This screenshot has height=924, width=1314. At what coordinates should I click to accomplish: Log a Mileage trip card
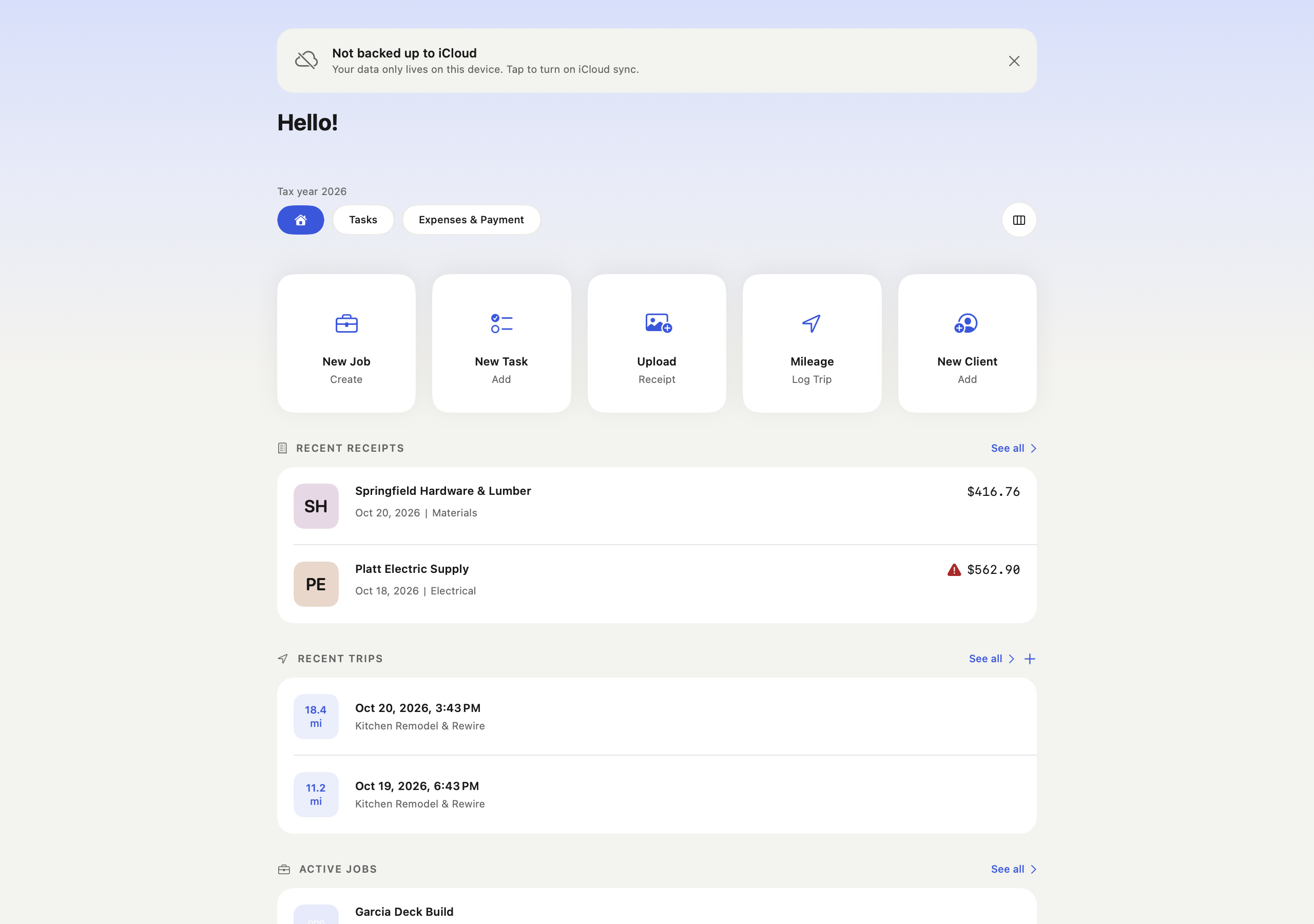pos(811,343)
